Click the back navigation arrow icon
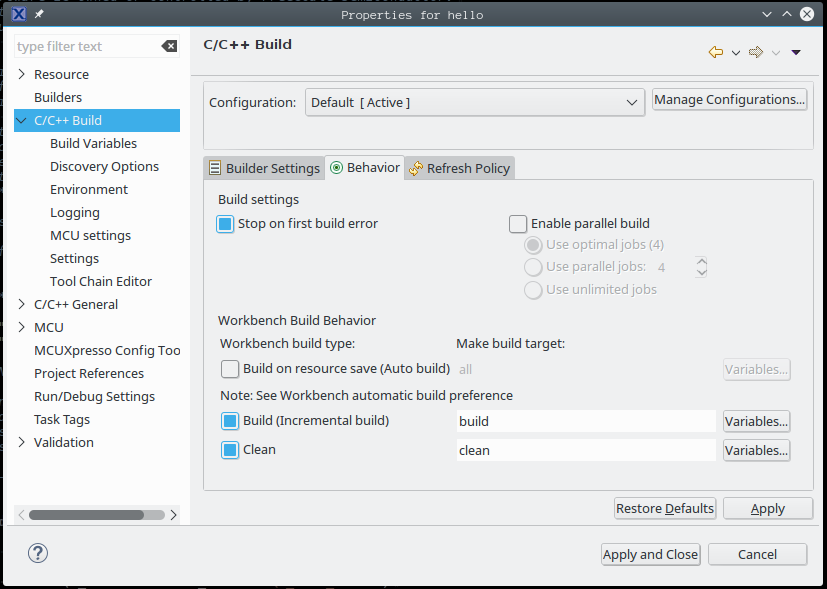 (716, 52)
